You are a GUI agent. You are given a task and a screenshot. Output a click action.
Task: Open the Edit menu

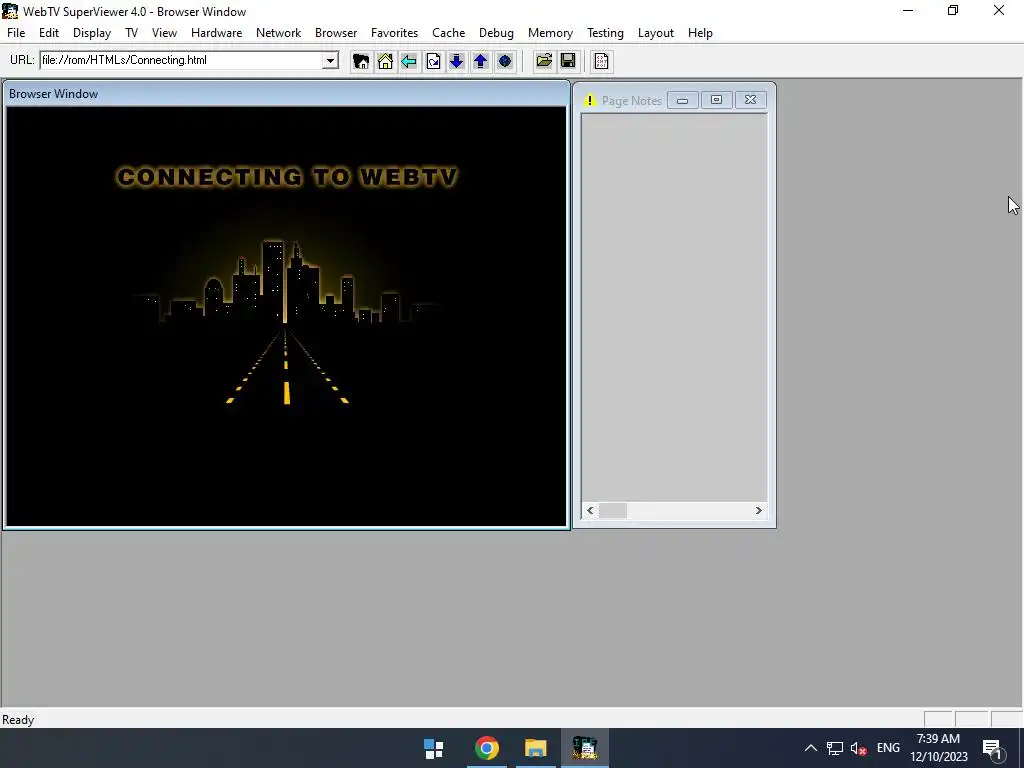pyautogui.click(x=49, y=33)
